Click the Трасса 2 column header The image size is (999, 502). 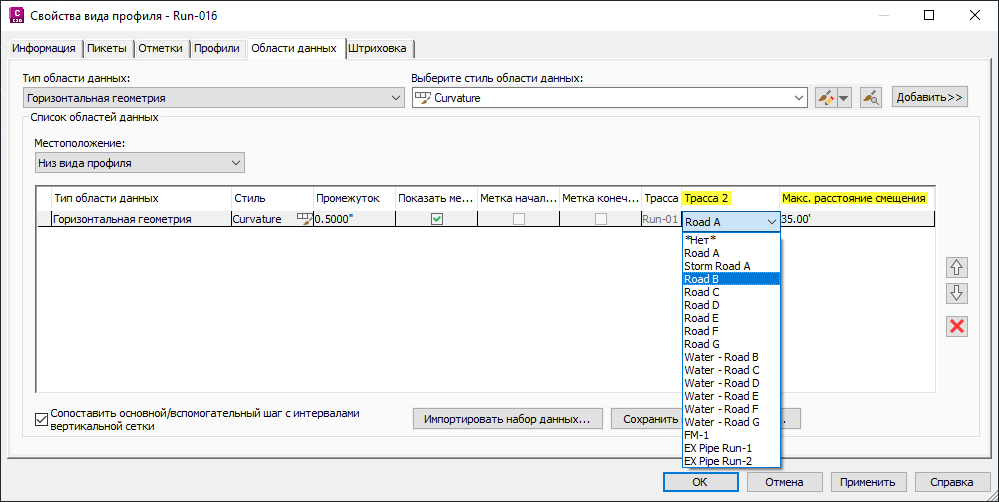point(730,198)
